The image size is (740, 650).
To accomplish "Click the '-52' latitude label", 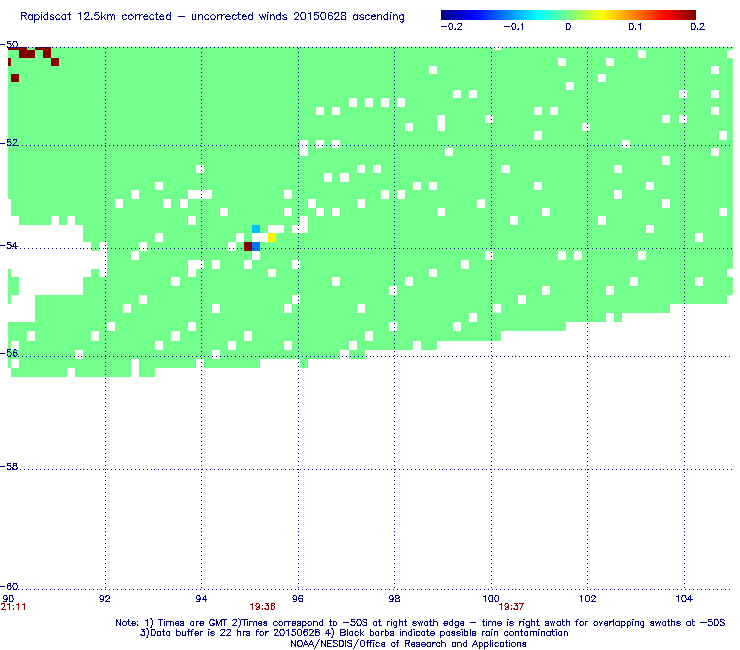I will (9, 143).
